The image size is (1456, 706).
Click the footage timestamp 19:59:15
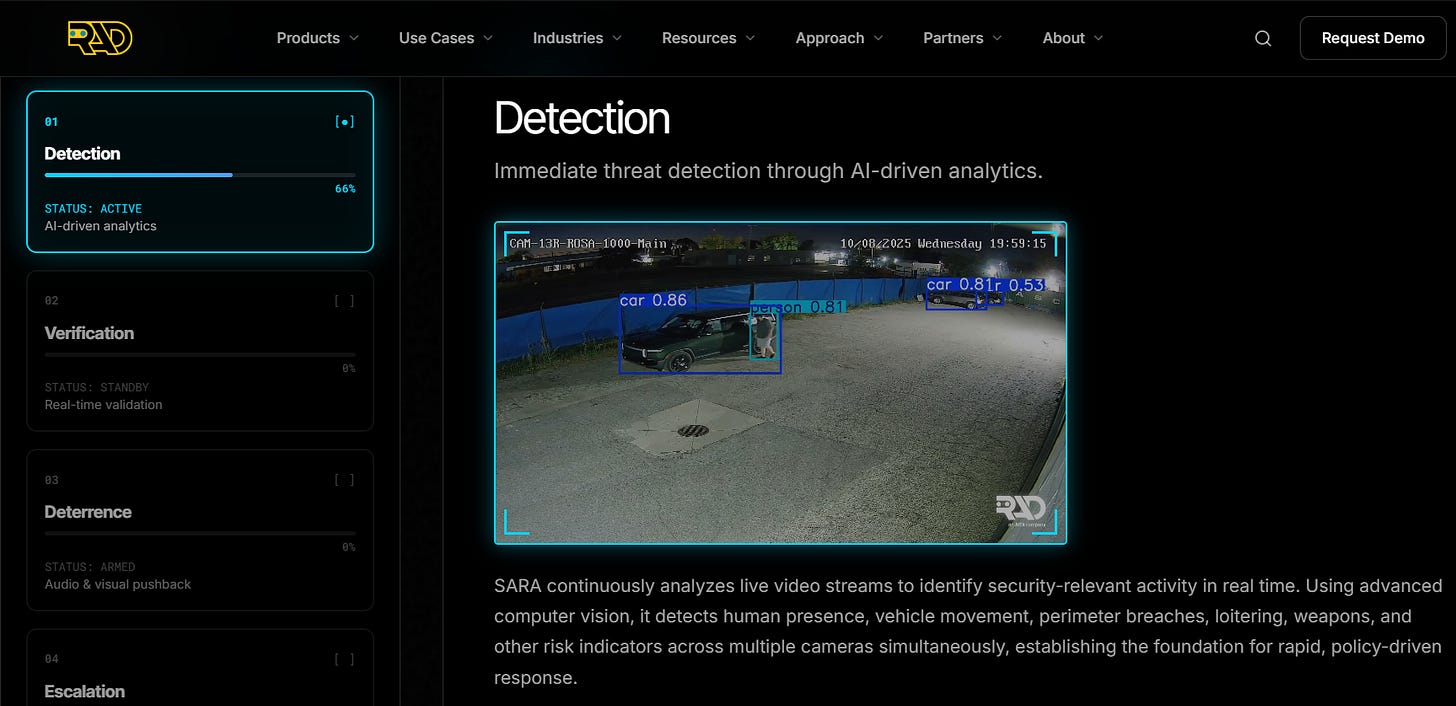(1017, 244)
